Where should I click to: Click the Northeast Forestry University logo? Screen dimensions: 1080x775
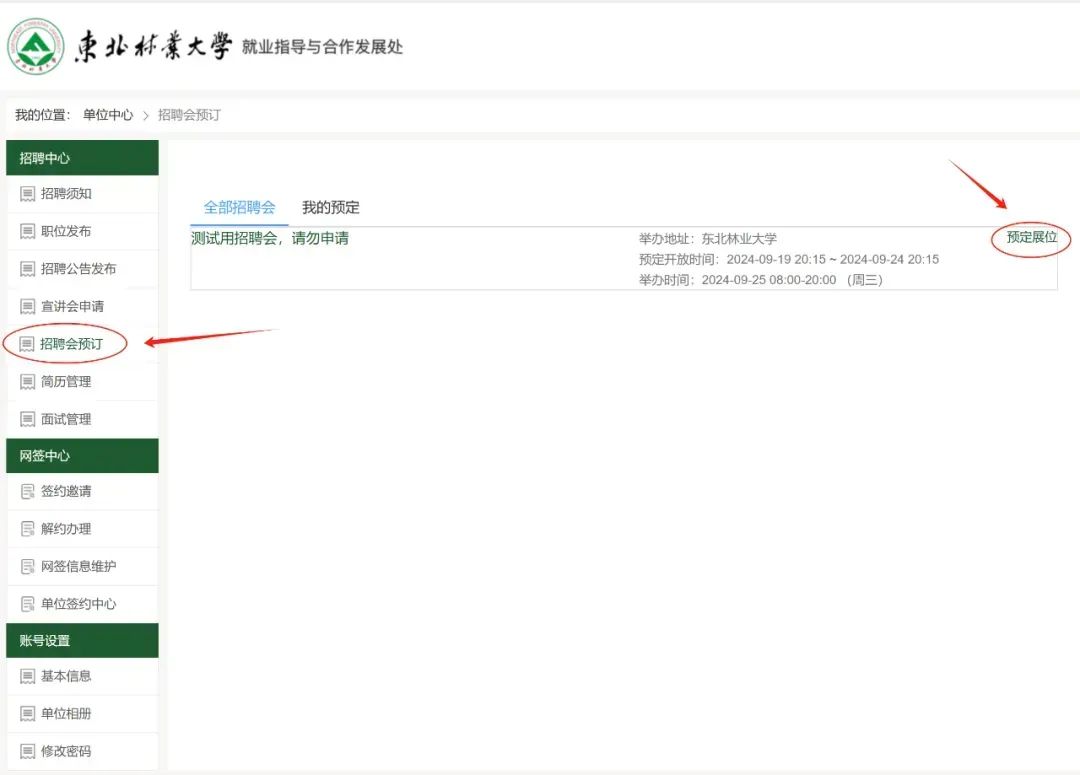click(x=35, y=46)
